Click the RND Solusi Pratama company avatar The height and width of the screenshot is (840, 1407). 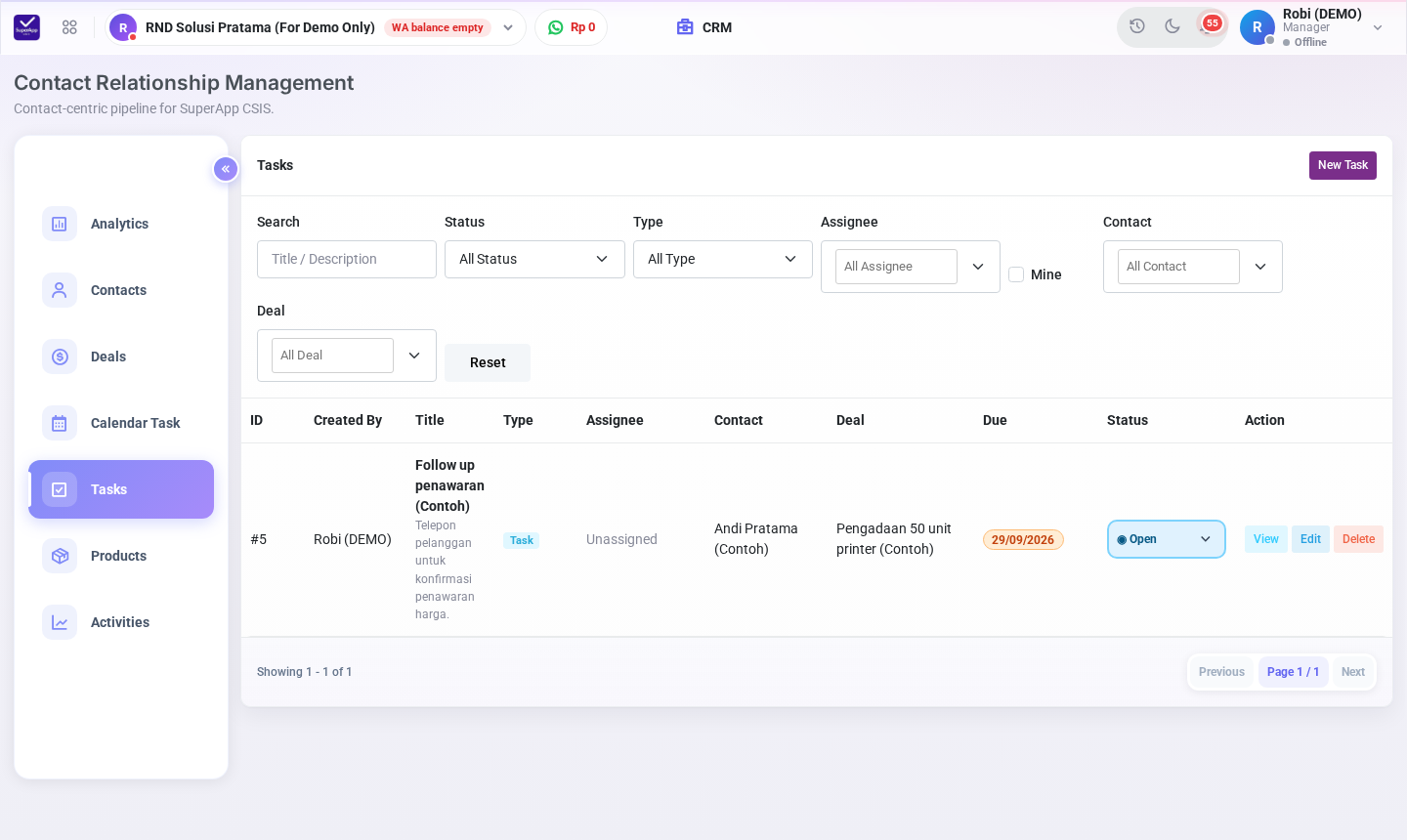[x=123, y=27]
